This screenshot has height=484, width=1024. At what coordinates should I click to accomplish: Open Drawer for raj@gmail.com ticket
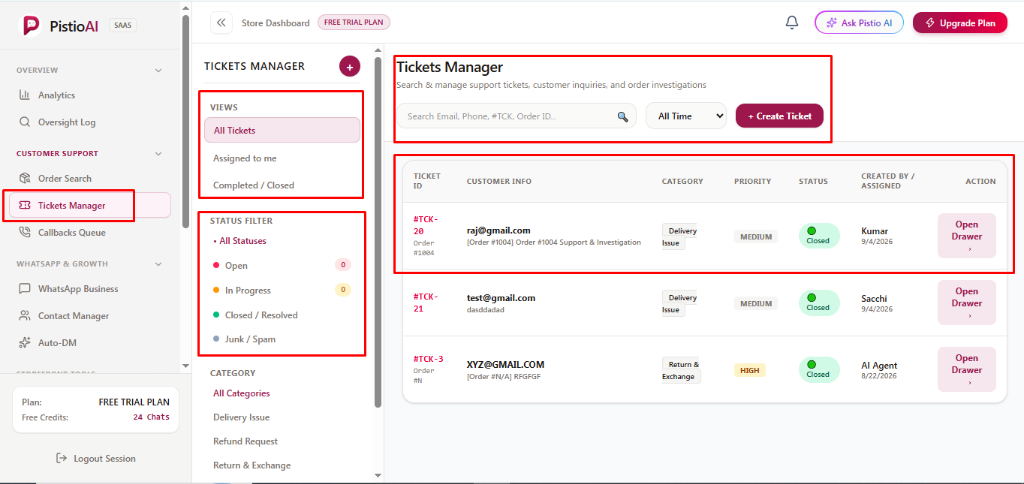click(967, 236)
